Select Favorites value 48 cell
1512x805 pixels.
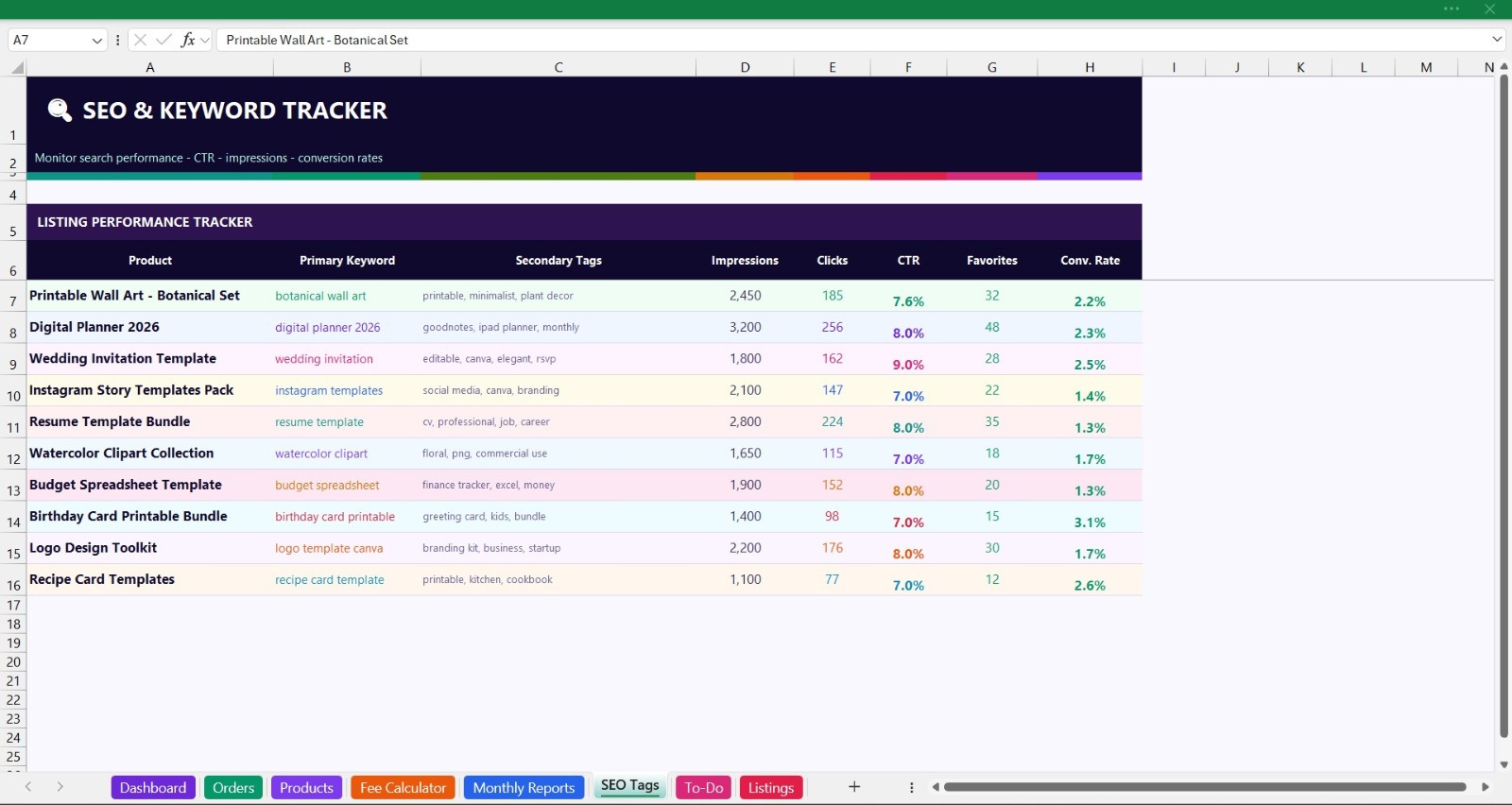[991, 327]
